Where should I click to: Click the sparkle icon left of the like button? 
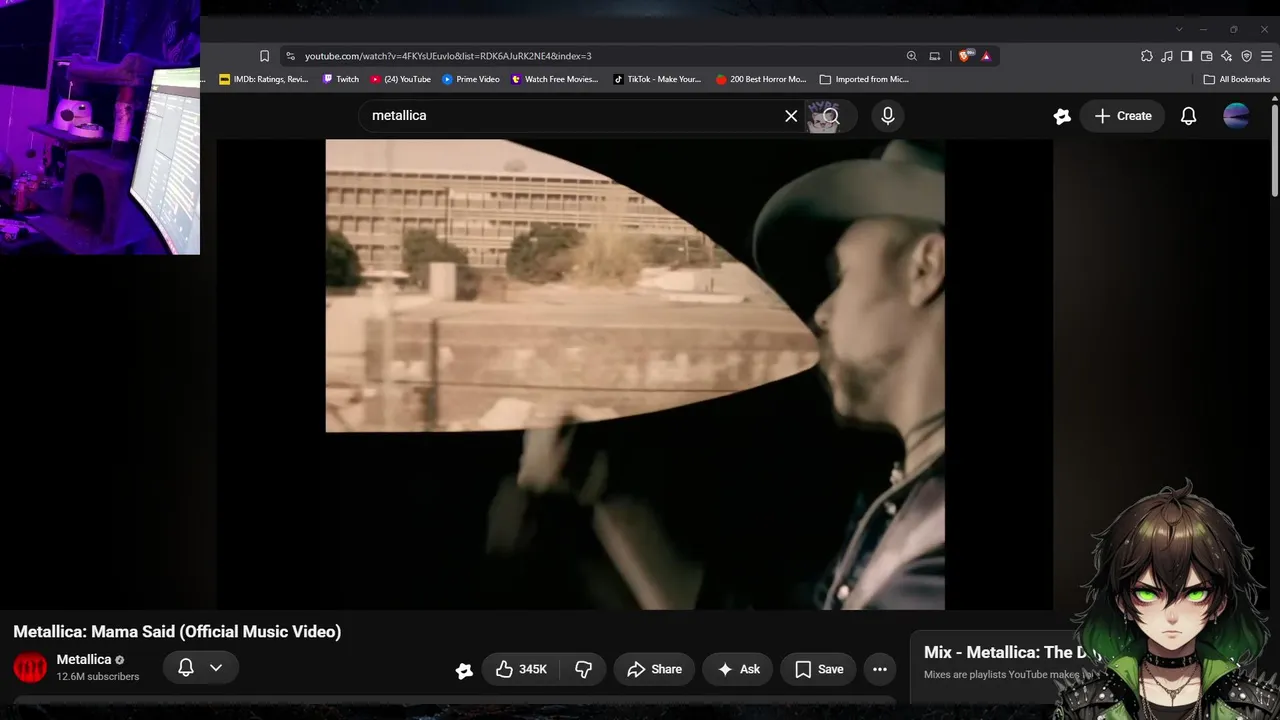click(x=464, y=671)
